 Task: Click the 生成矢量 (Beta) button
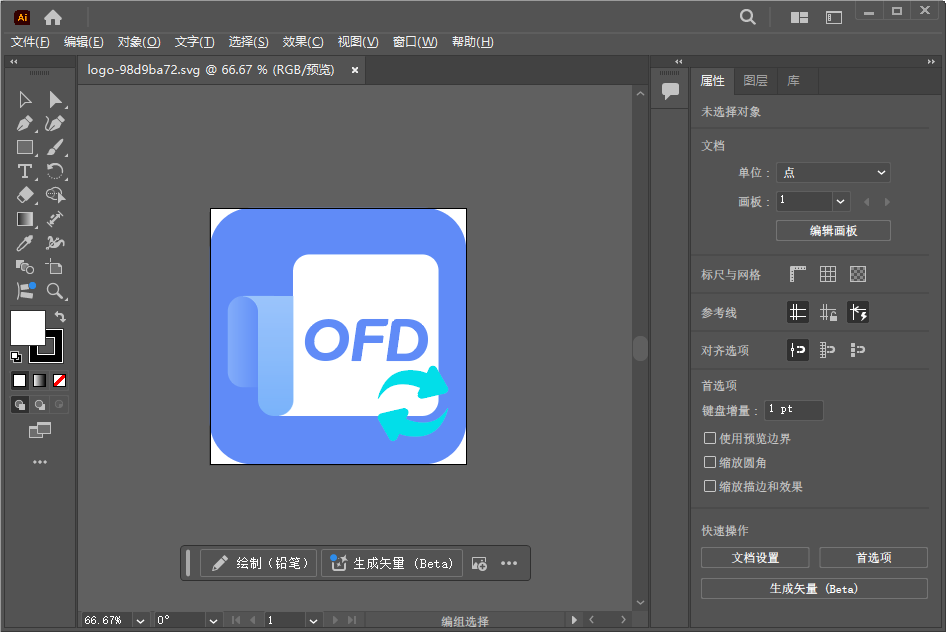pyautogui.click(x=813, y=588)
